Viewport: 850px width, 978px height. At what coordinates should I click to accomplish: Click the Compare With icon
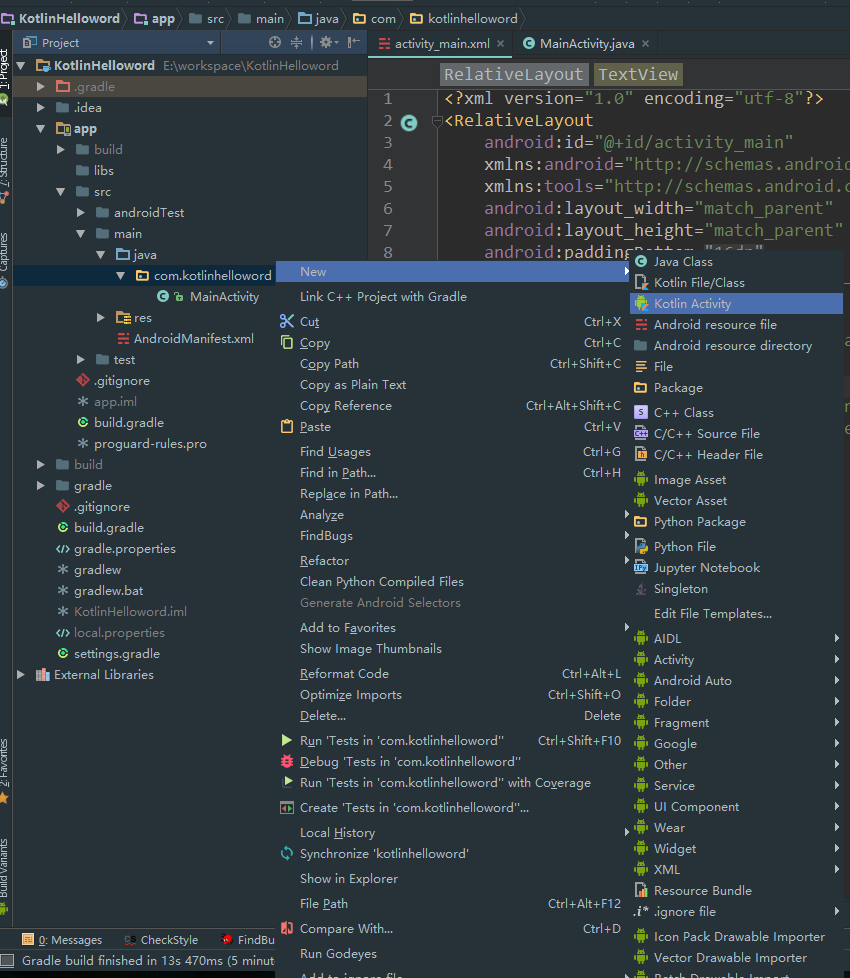[287, 928]
